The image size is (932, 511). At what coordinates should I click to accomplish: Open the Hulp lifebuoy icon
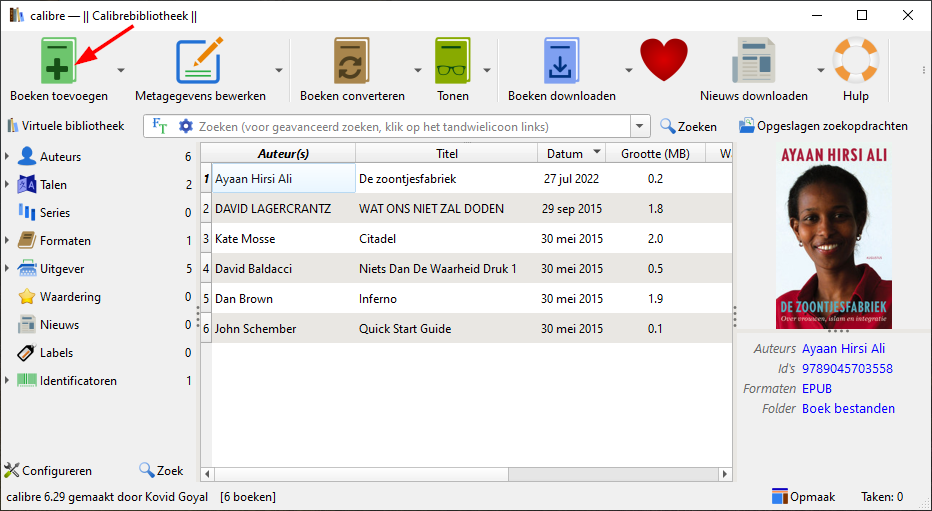(x=855, y=62)
